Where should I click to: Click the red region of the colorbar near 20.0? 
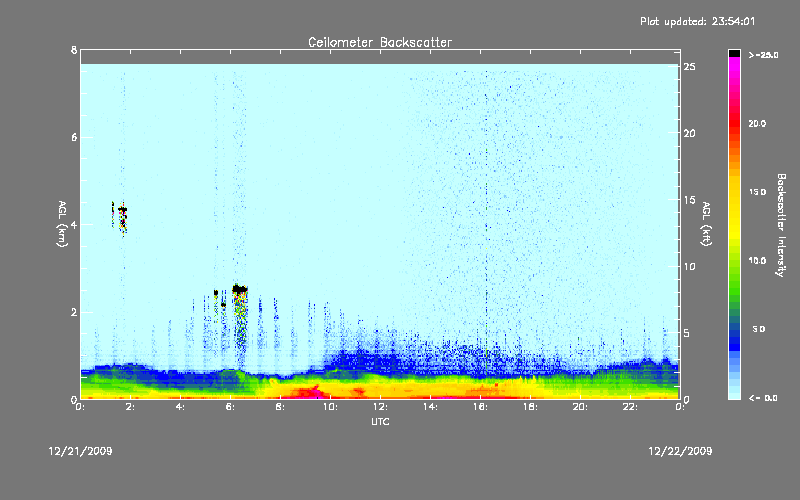[x=734, y=124]
